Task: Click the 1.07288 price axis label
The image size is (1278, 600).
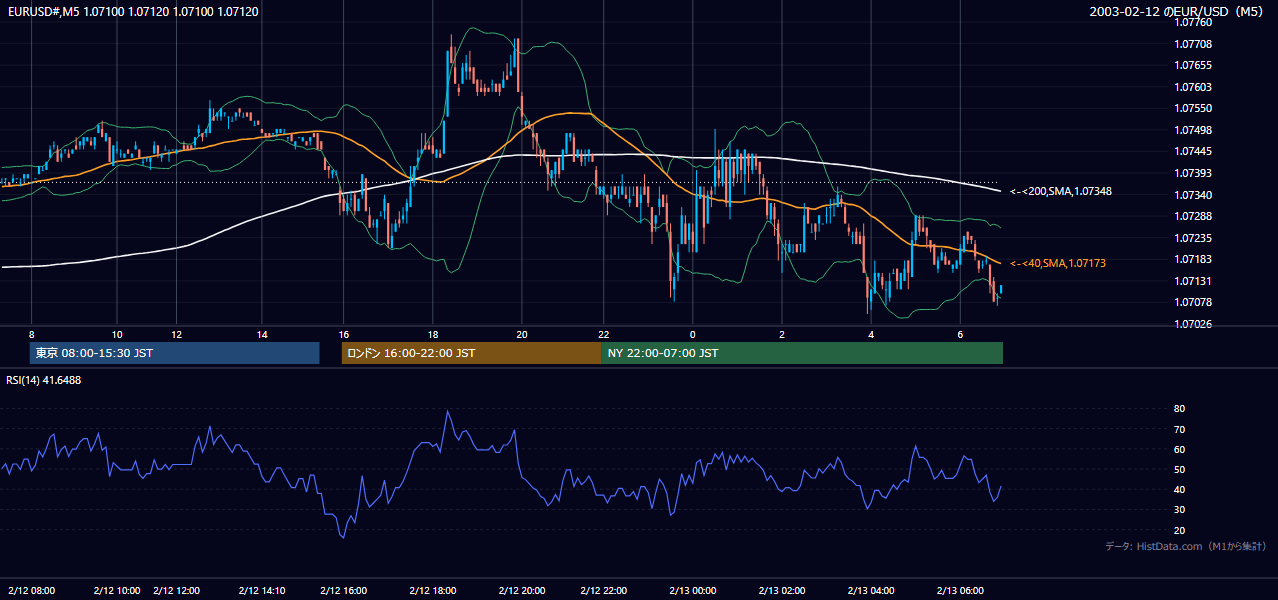Action: point(1193,216)
